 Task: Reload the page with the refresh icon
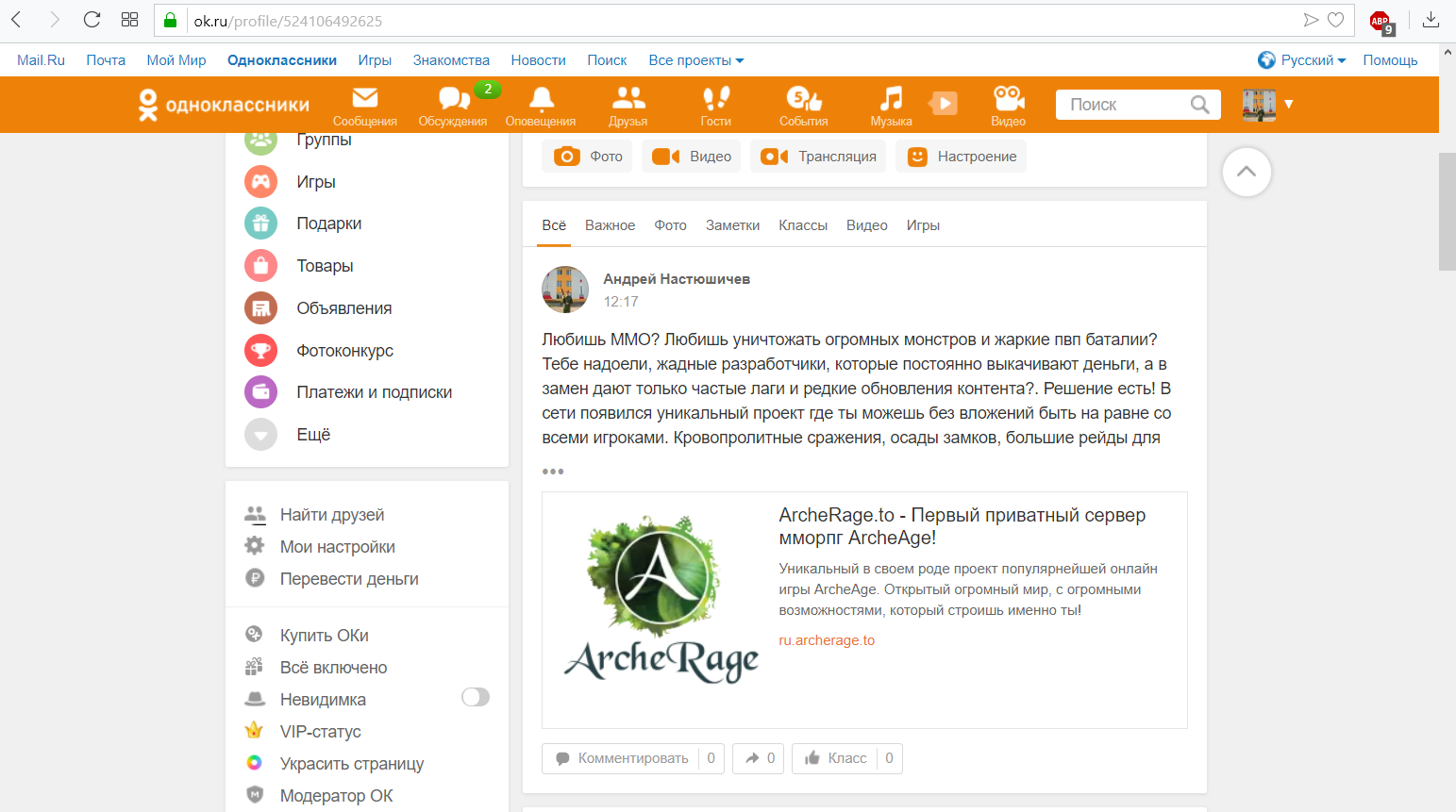point(92,20)
